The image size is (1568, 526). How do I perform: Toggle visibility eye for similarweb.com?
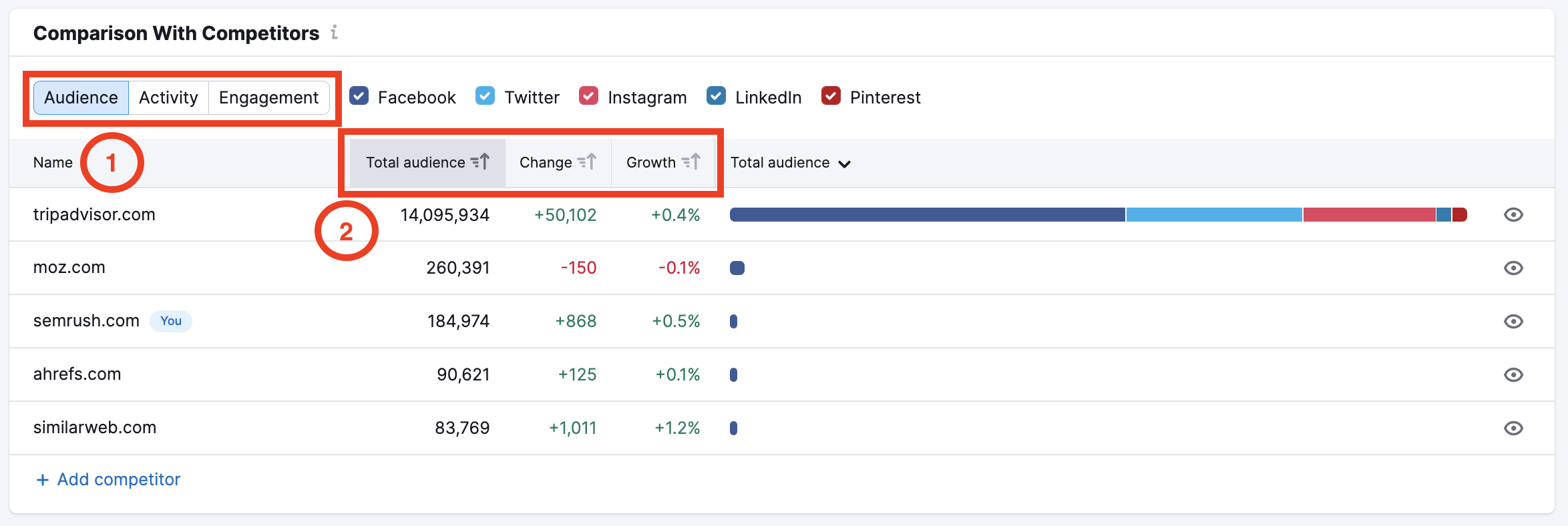click(x=1513, y=428)
